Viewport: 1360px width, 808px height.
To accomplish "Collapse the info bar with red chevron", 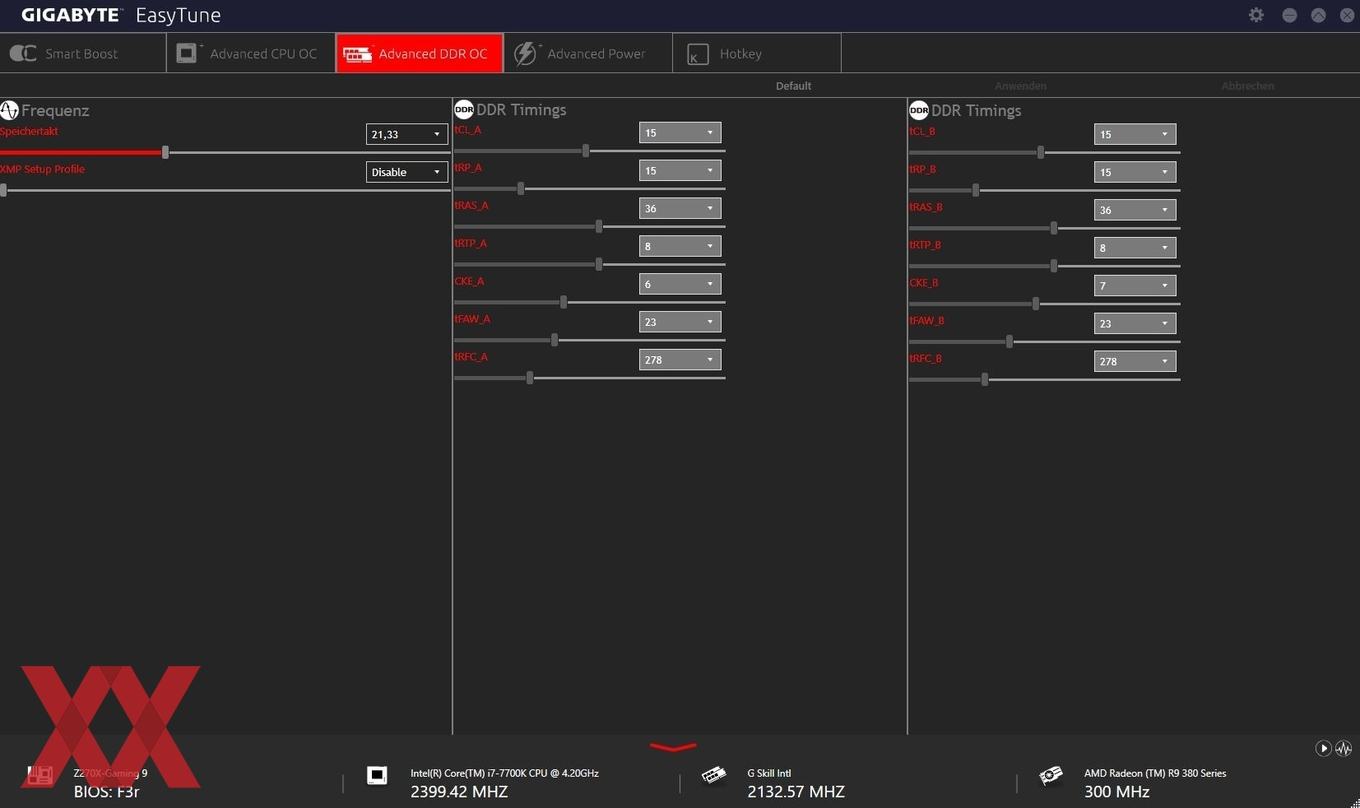I will [x=673, y=746].
